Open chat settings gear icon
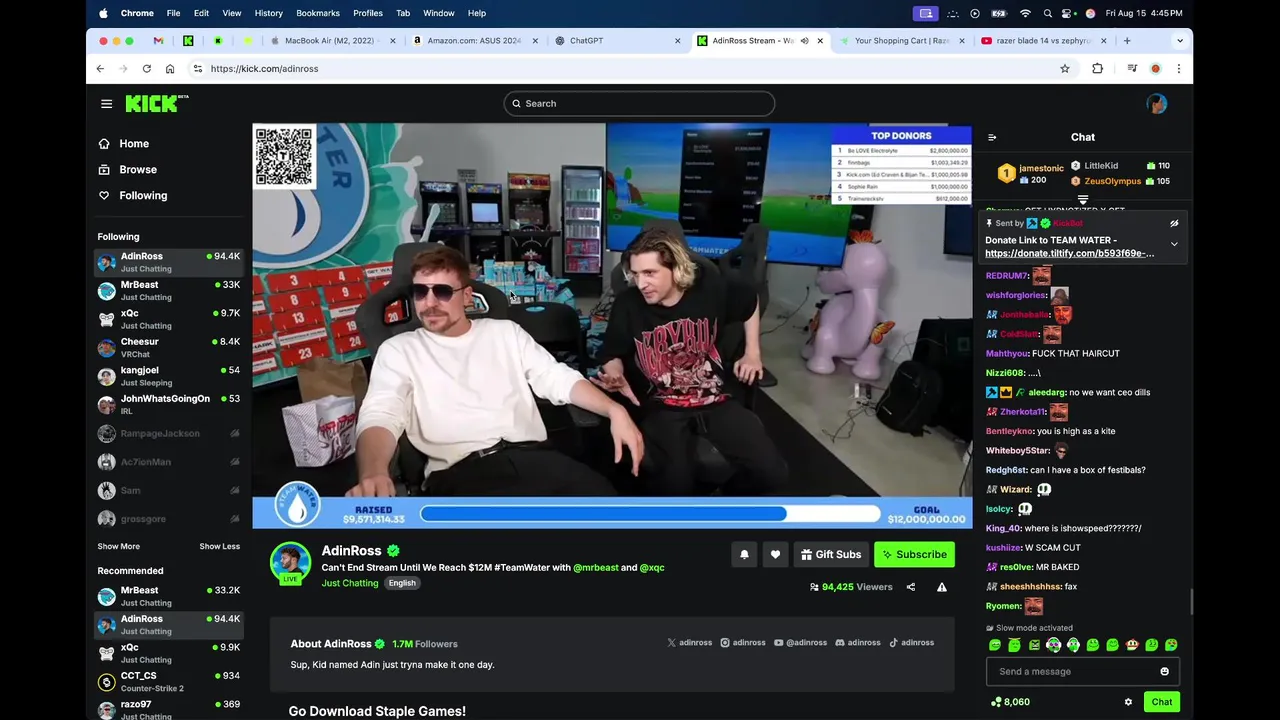Image resolution: width=1280 pixels, height=720 pixels. point(1128,702)
